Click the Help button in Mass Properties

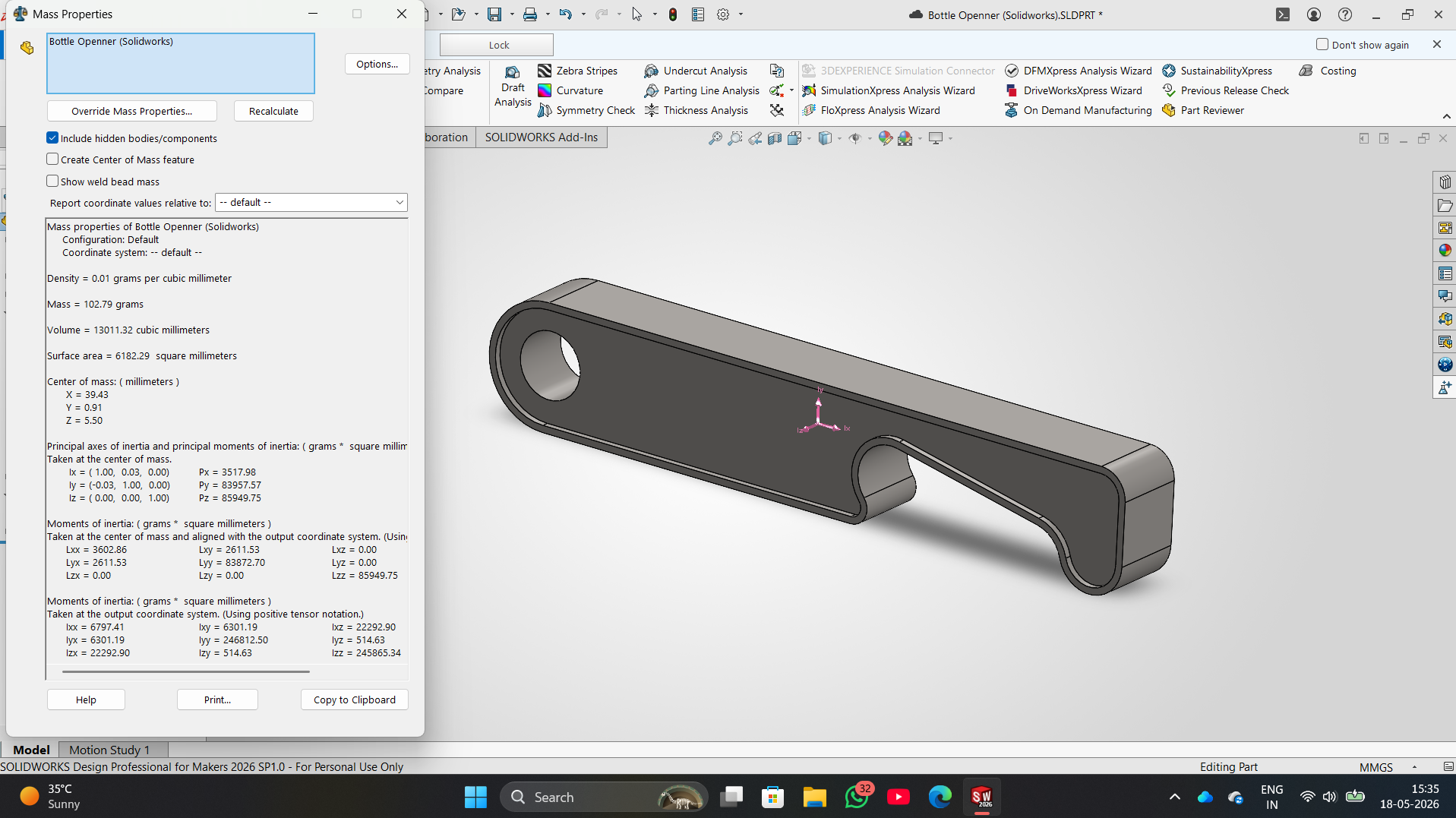coord(86,700)
